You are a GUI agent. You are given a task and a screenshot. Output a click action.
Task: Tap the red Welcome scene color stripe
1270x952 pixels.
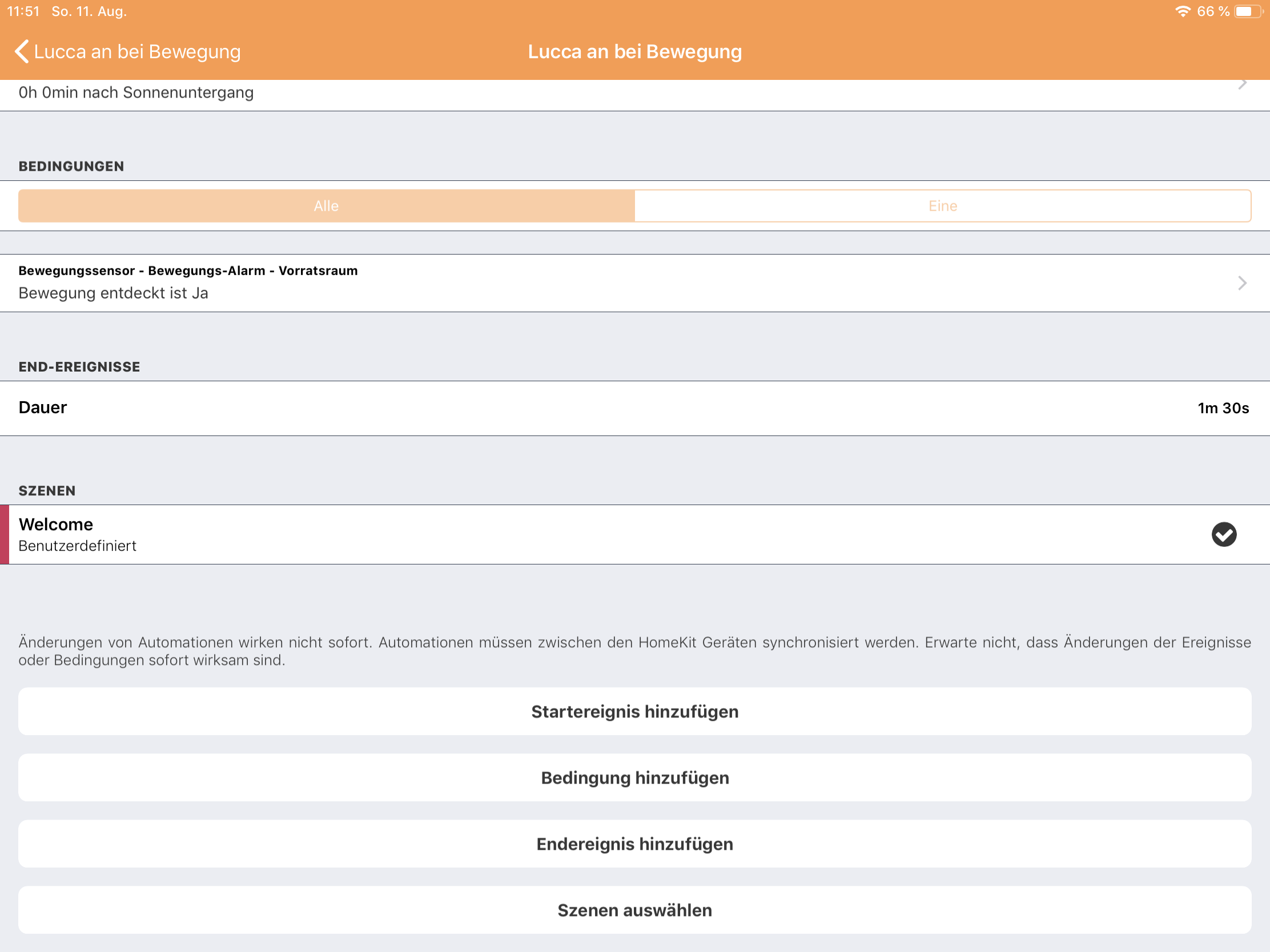(x=5, y=534)
